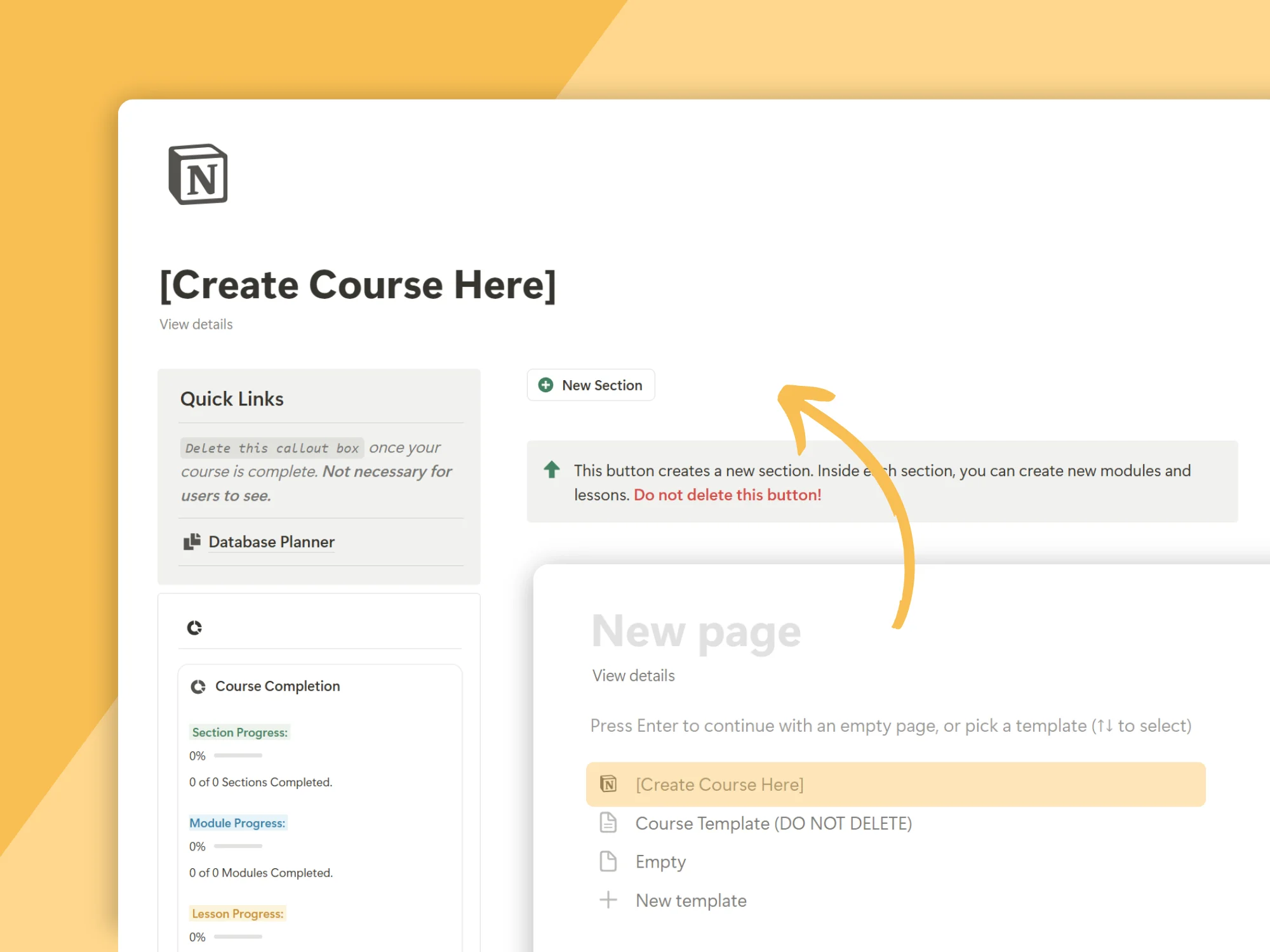1270x952 pixels.
Task: Choose Course Template (DO NOT DELETE) option
Action: [x=773, y=823]
